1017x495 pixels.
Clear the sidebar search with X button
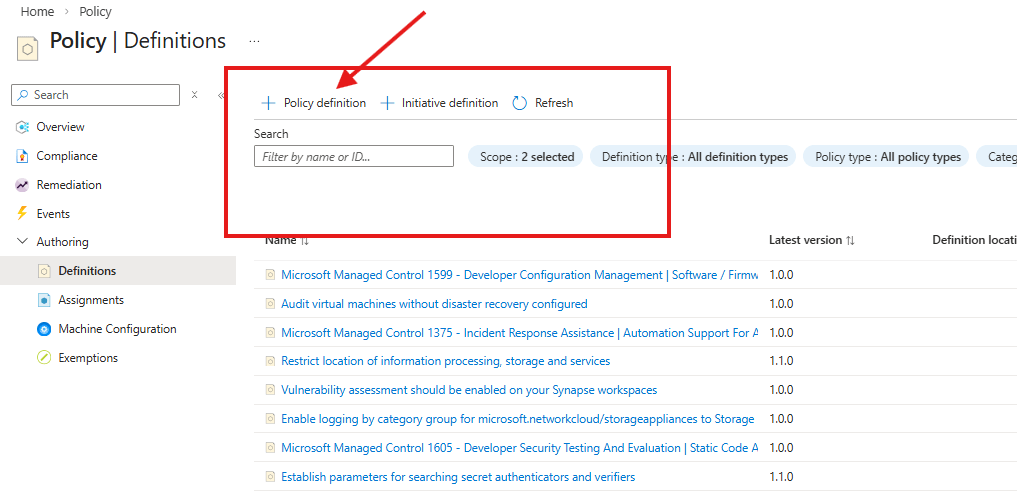(x=195, y=95)
